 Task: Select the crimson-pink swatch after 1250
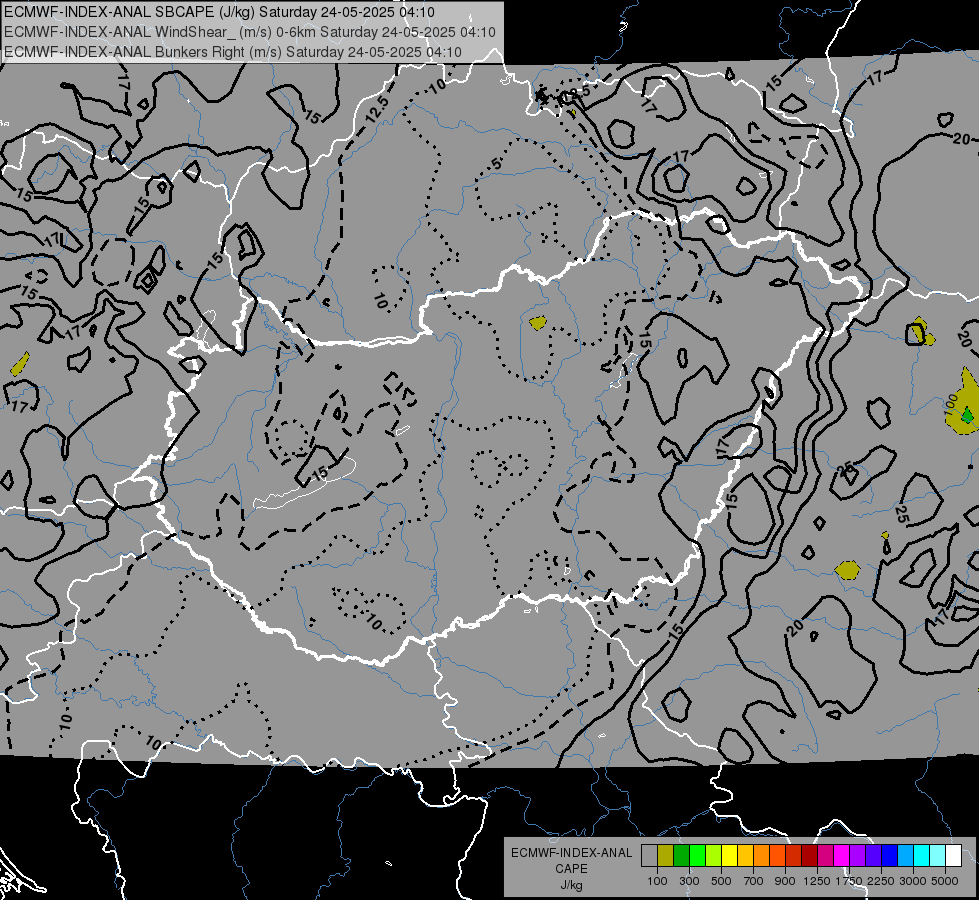tap(825, 855)
